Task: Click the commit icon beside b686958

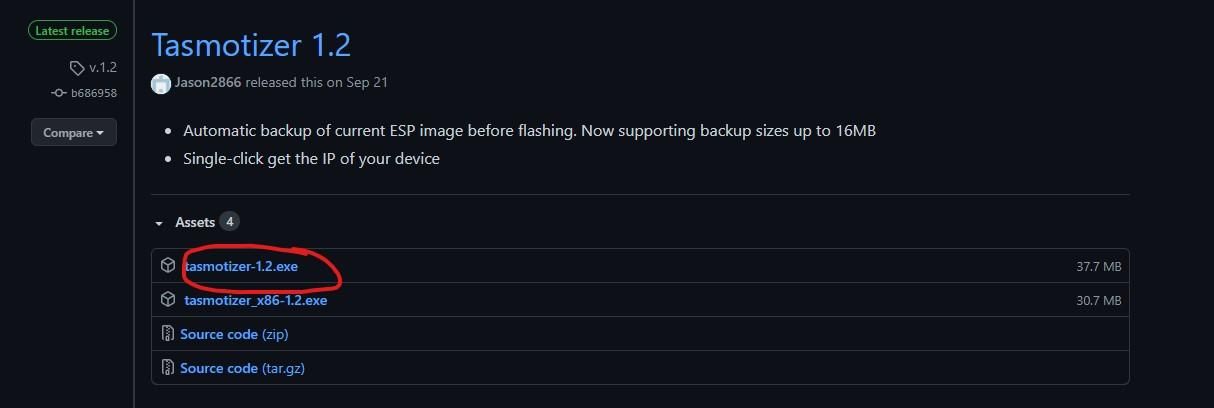Action: click(59, 93)
